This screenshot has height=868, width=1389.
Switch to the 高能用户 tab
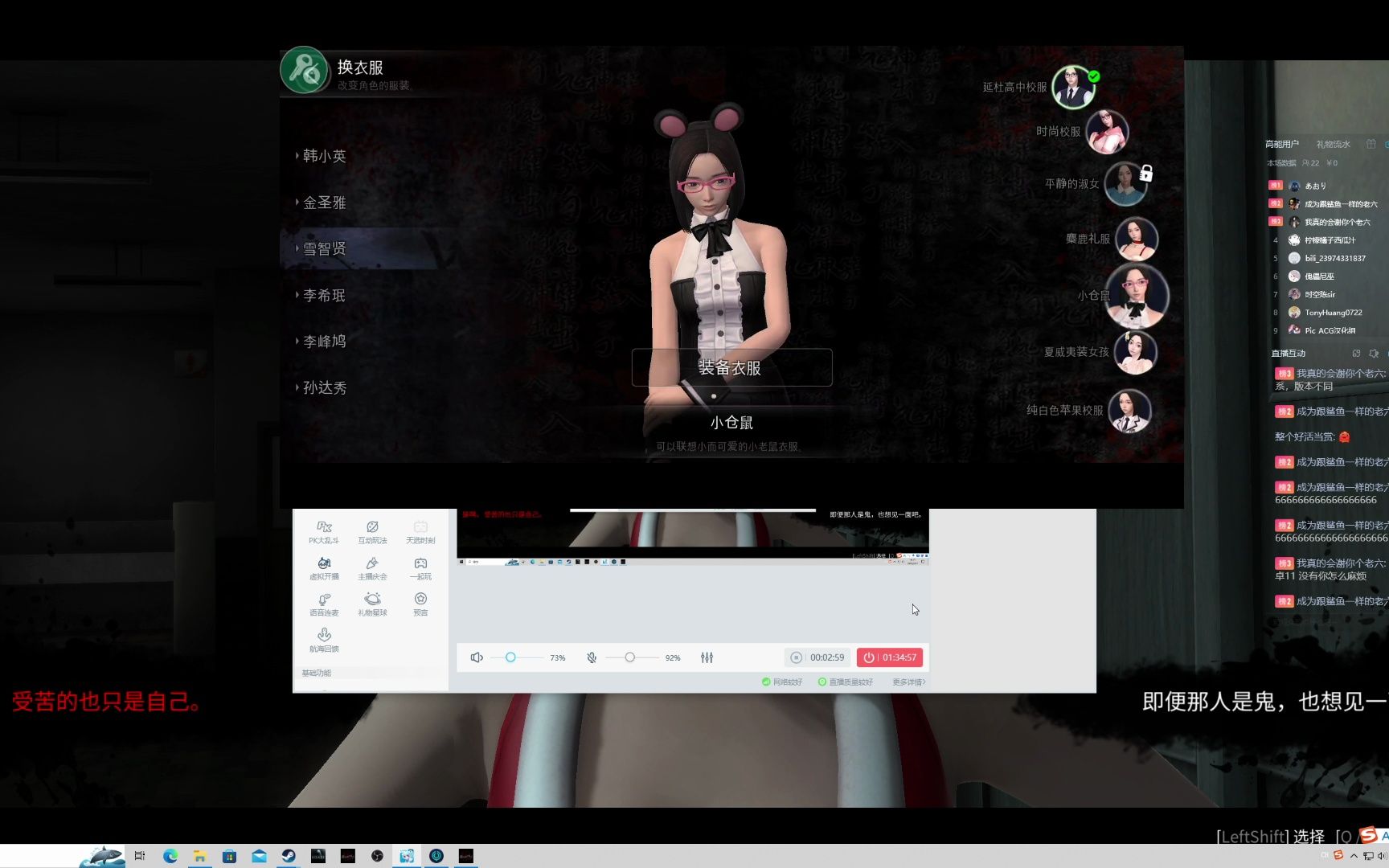coord(1281,145)
